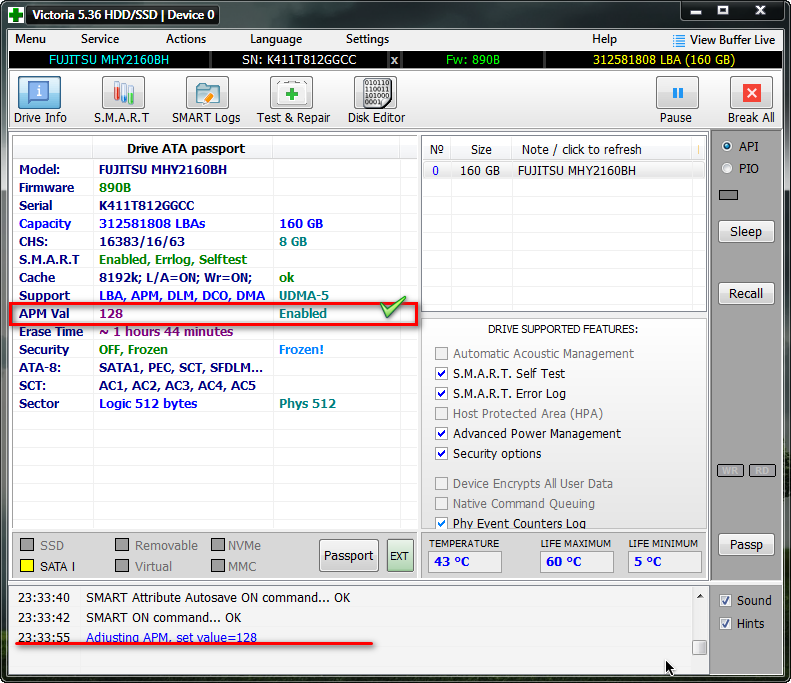This screenshot has height=683, width=791.
Task: Click the View Buffer Live icon
Action: (x=679, y=40)
